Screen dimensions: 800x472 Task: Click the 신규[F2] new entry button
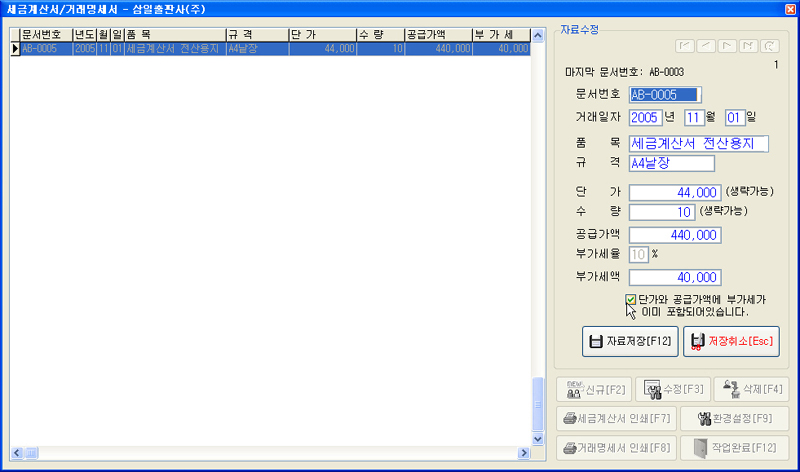coord(594,390)
